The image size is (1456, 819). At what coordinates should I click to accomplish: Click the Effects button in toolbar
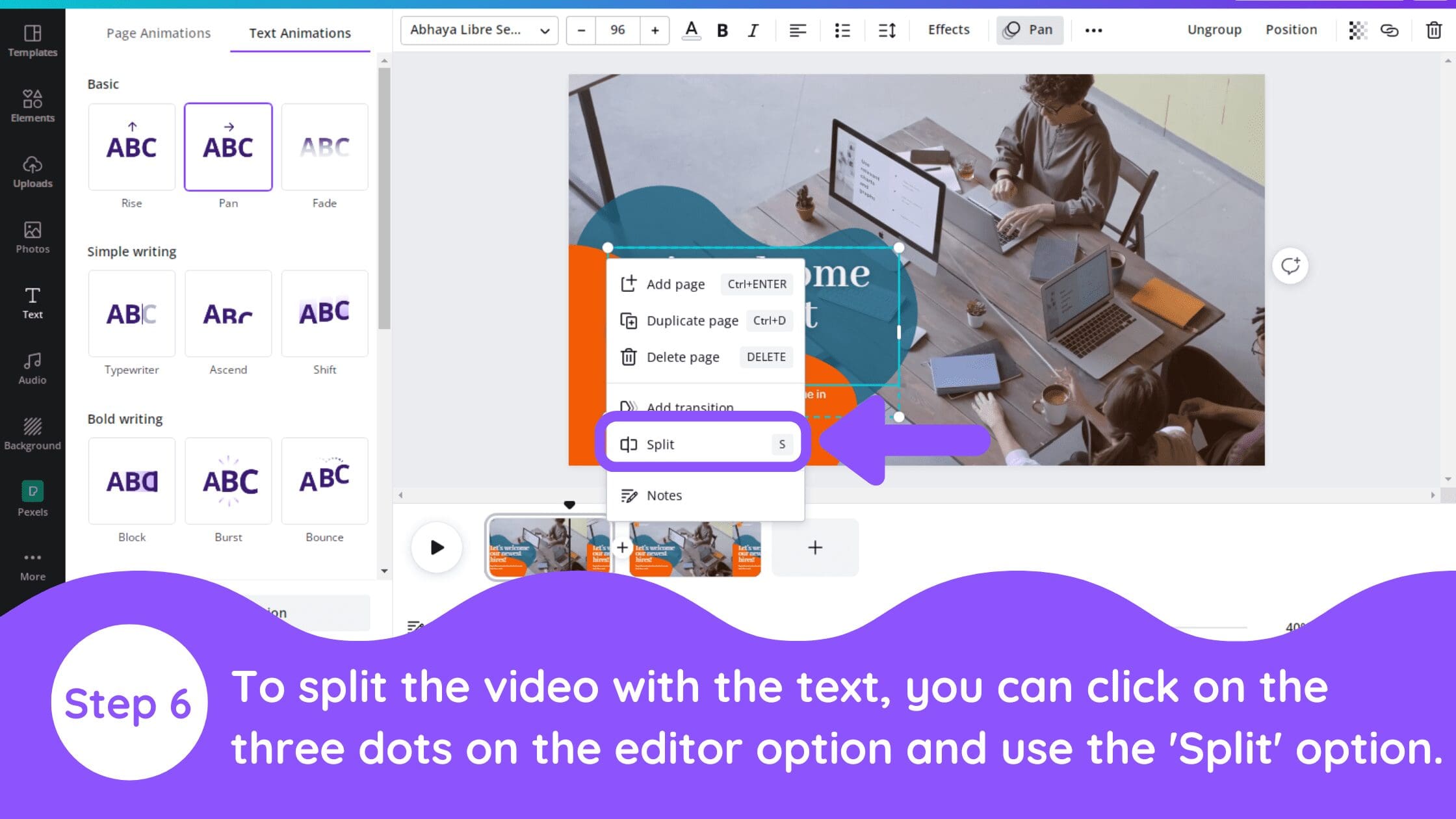point(948,29)
